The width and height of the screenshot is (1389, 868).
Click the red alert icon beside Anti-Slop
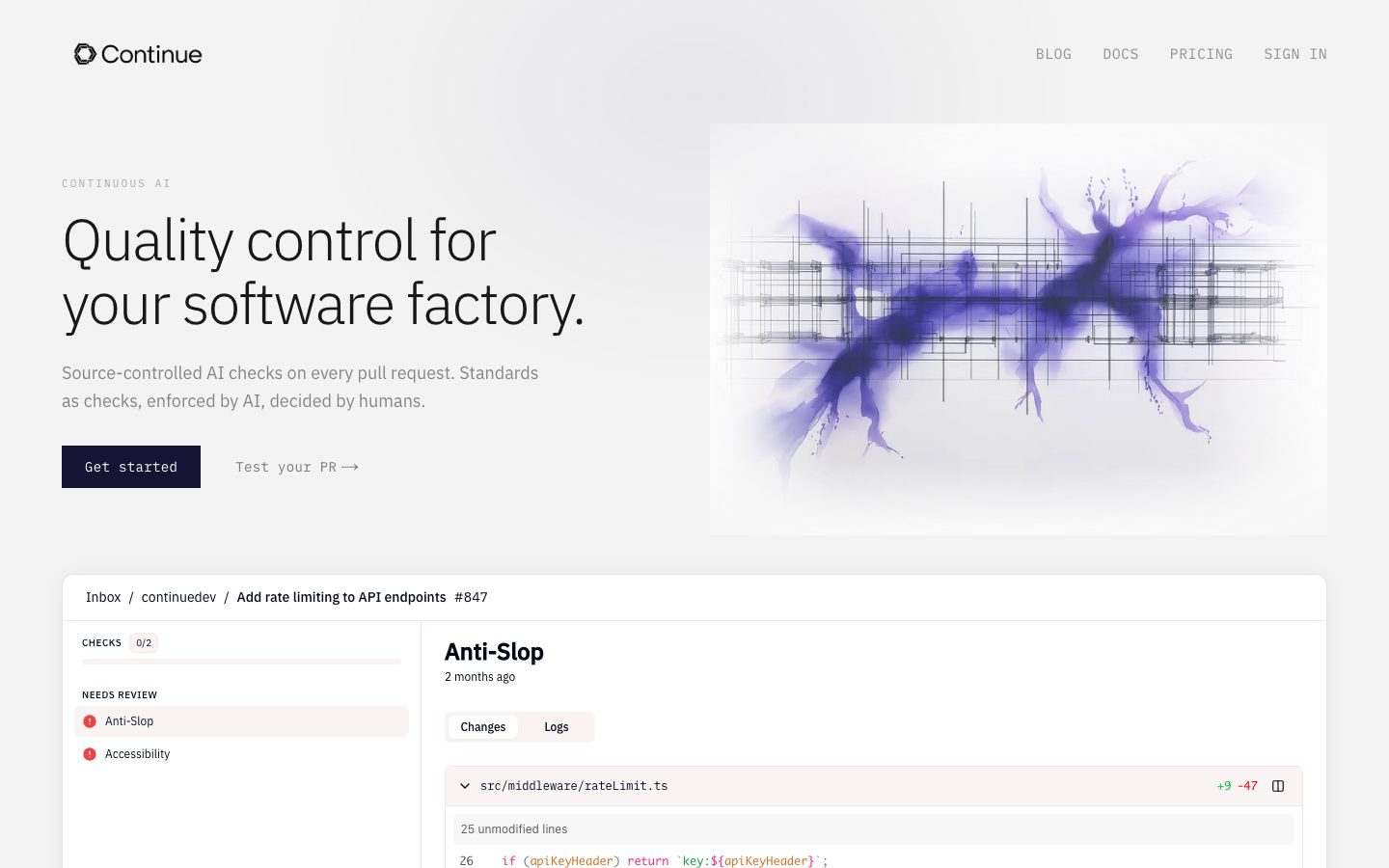coord(90,721)
